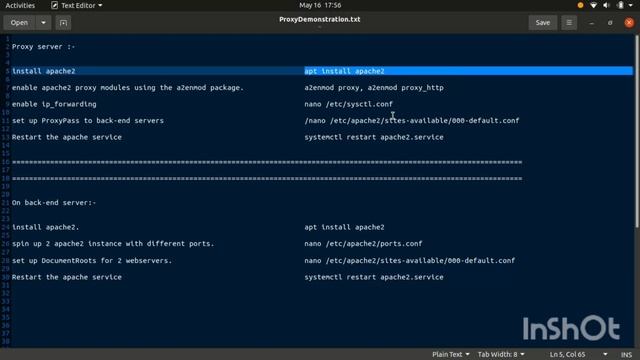640x360 pixels.
Task: Create a new document with the new tab icon
Action: pyautogui.click(x=63, y=23)
